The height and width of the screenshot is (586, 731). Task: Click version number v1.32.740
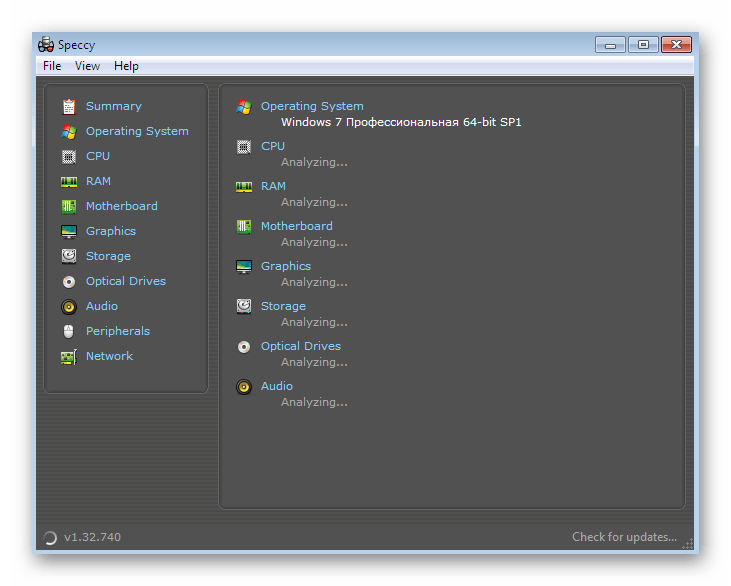click(x=92, y=537)
